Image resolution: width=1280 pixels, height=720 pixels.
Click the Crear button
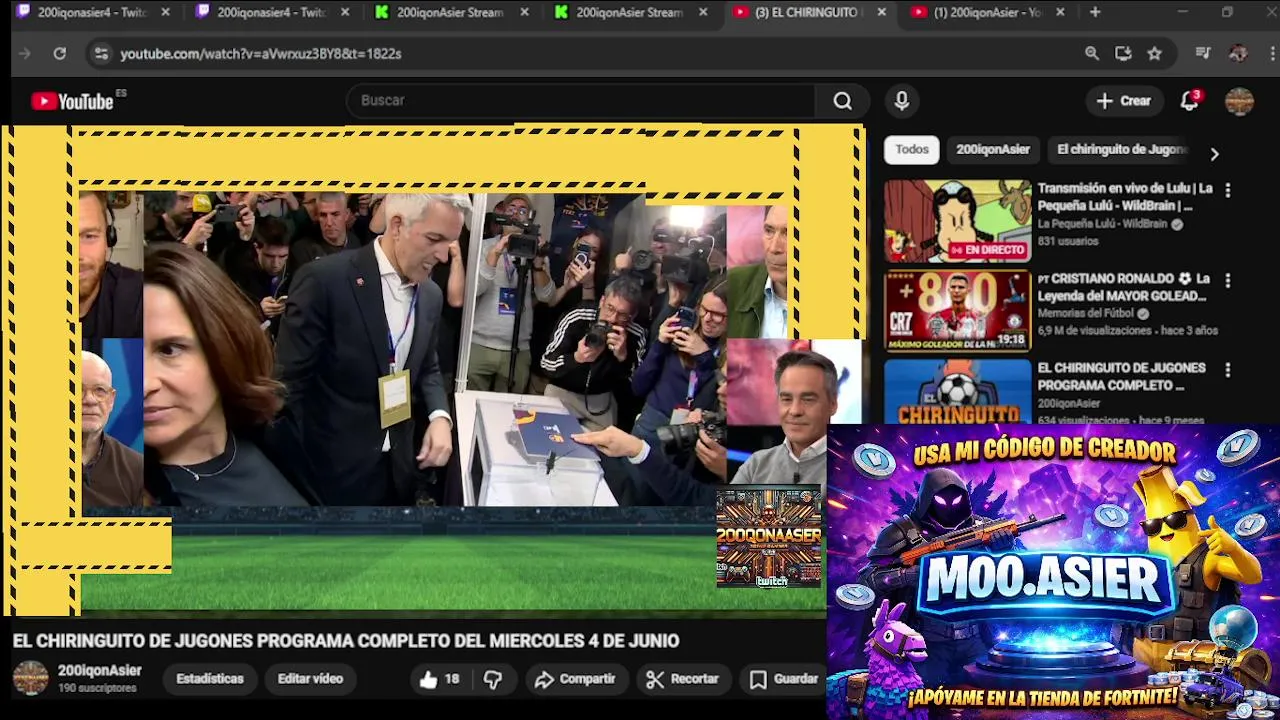point(1124,101)
